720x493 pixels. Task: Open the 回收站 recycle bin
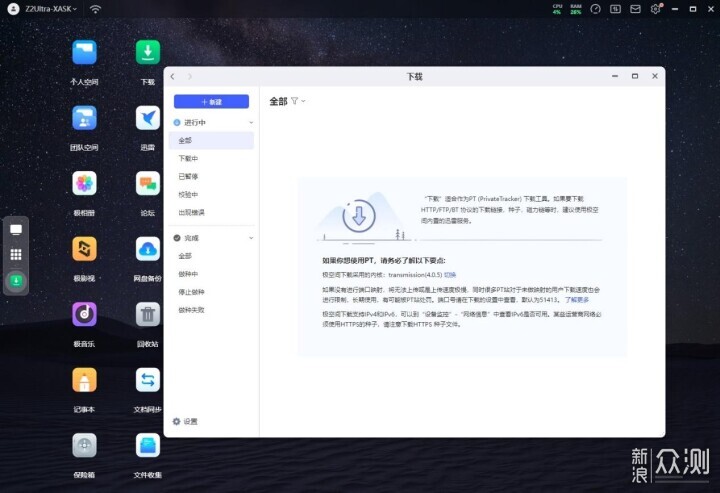click(x=148, y=314)
